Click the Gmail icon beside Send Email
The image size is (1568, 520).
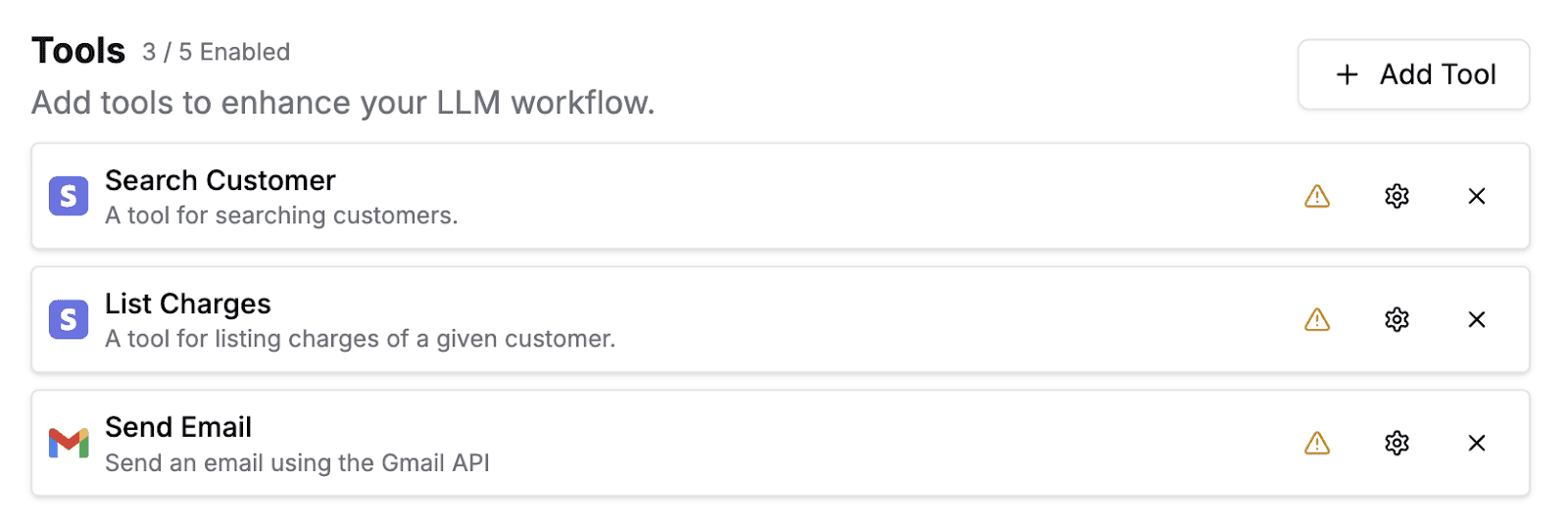click(x=69, y=443)
